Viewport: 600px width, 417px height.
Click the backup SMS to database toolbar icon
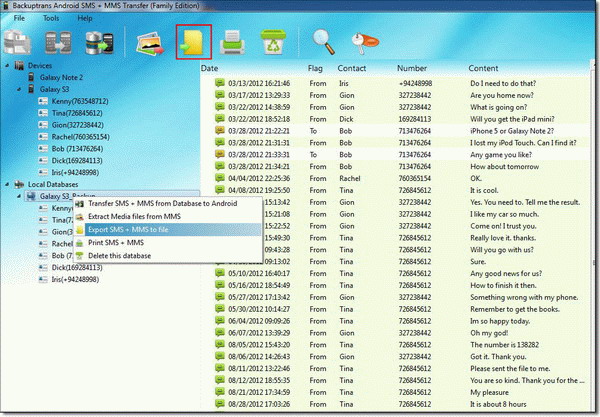click(x=17, y=43)
